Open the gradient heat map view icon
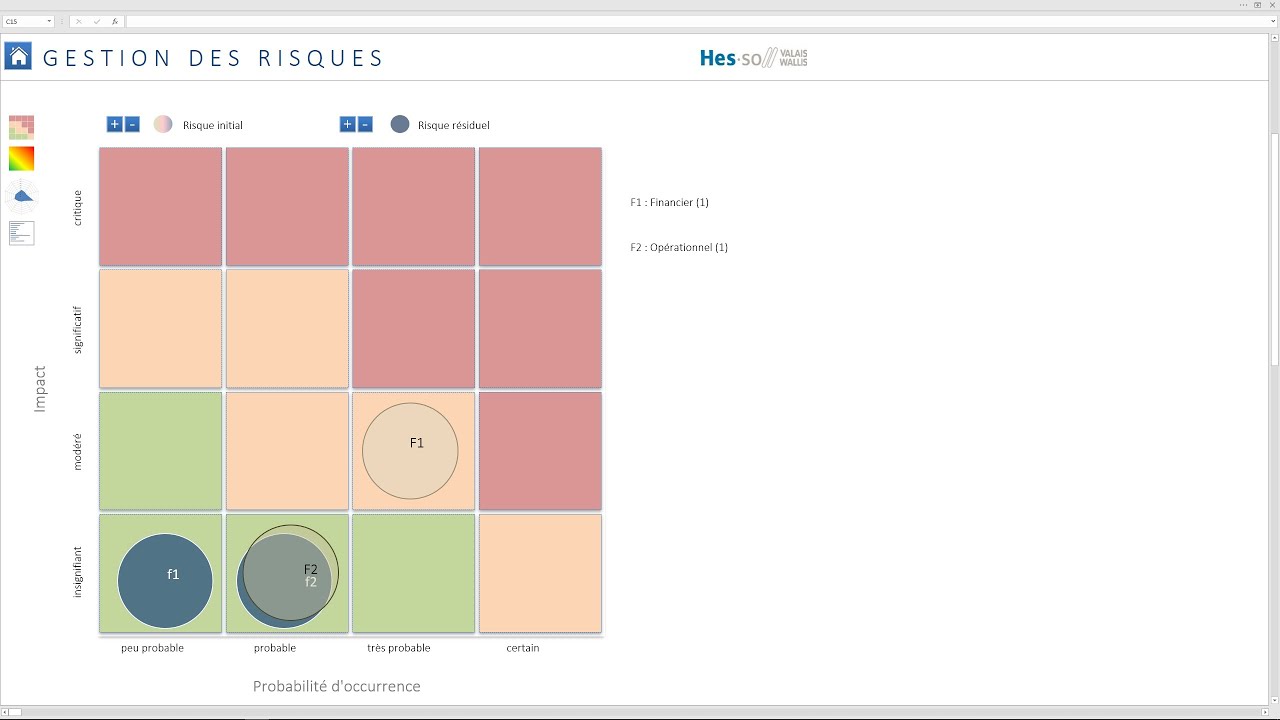Screen dimensions: 1280x720 point(21,159)
